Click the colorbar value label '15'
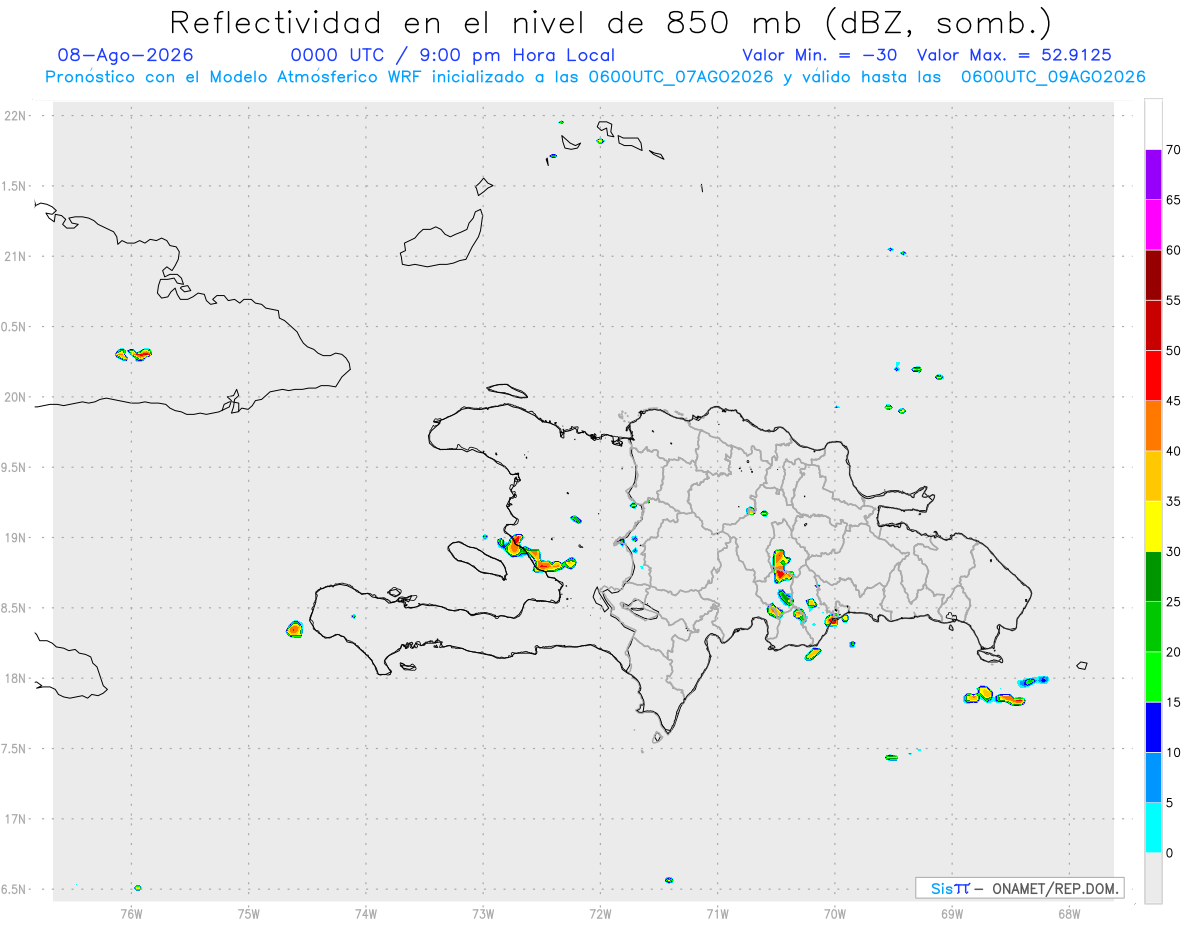1200x927 pixels. (x=1174, y=702)
